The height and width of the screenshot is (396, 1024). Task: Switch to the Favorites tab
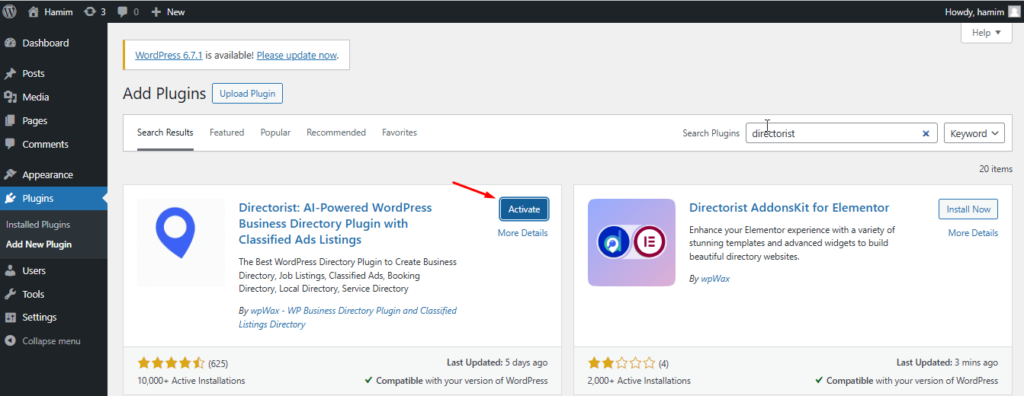[x=400, y=133]
